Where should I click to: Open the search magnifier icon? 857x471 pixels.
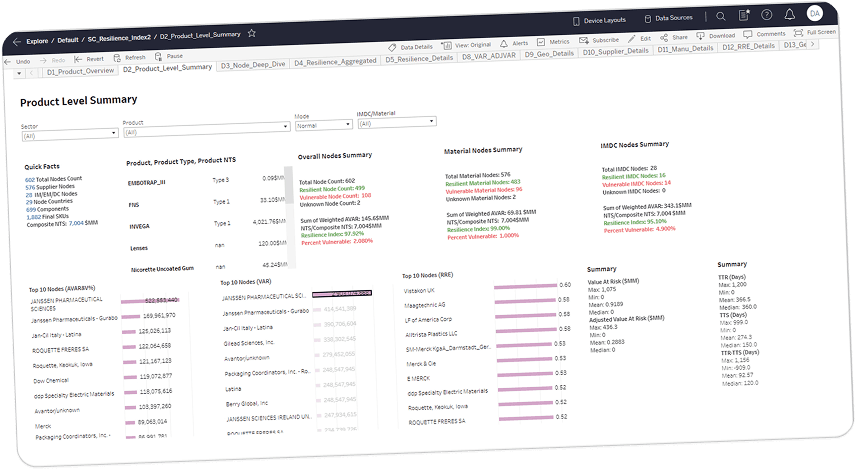click(721, 16)
